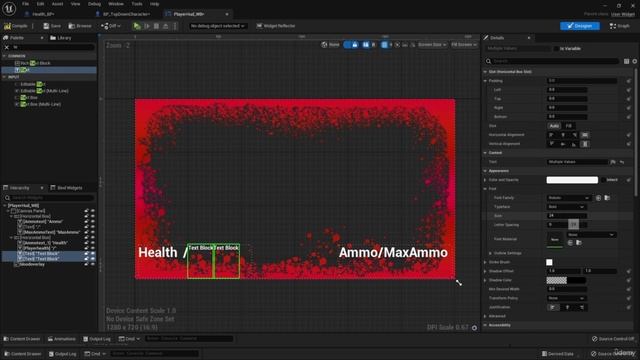Viewport: 640px width, 360px height.
Task: Choose vertical alignment fill icon
Action: pyautogui.click(x=585, y=144)
